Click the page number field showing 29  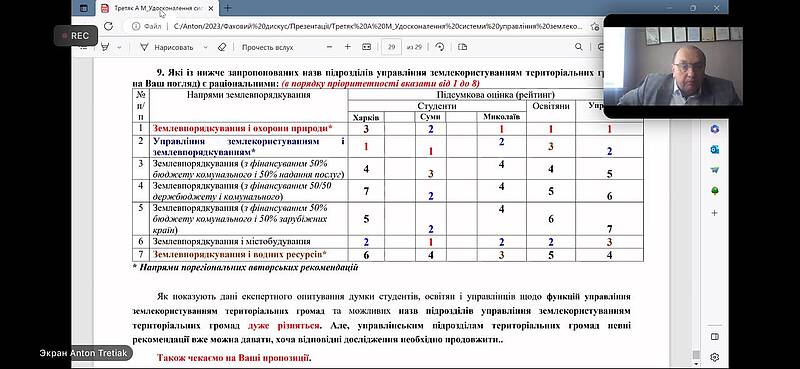[391, 47]
